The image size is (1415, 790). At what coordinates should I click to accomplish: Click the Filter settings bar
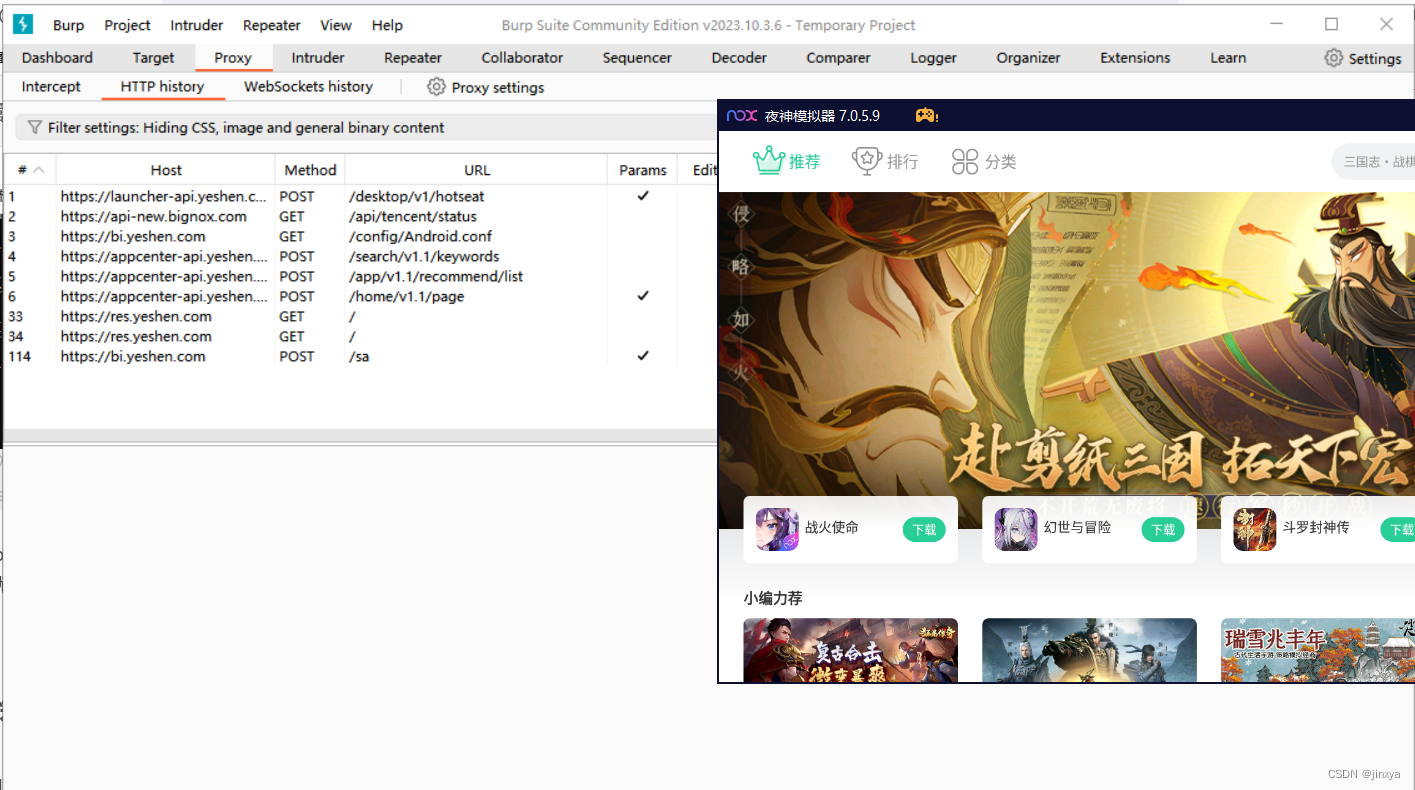click(366, 127)
